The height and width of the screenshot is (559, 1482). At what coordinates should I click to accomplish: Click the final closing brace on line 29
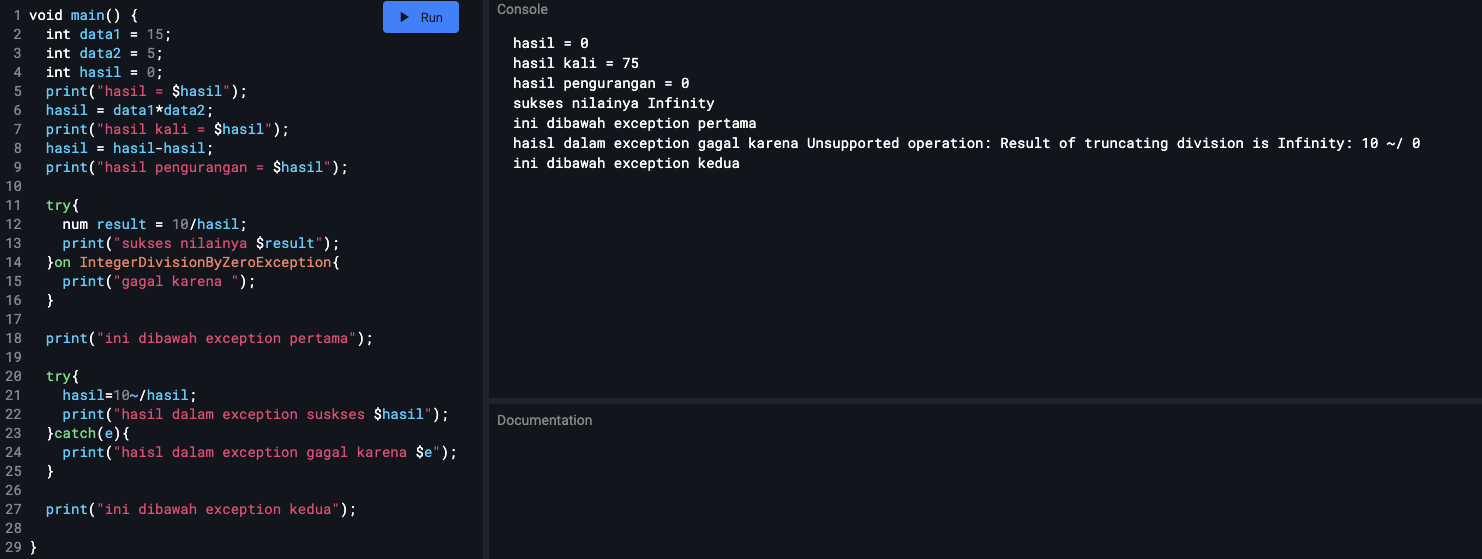point(33,547)
